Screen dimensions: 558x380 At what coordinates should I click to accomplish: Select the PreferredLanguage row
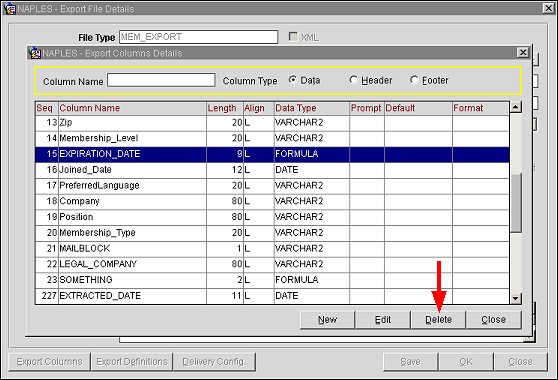(272, 186)
